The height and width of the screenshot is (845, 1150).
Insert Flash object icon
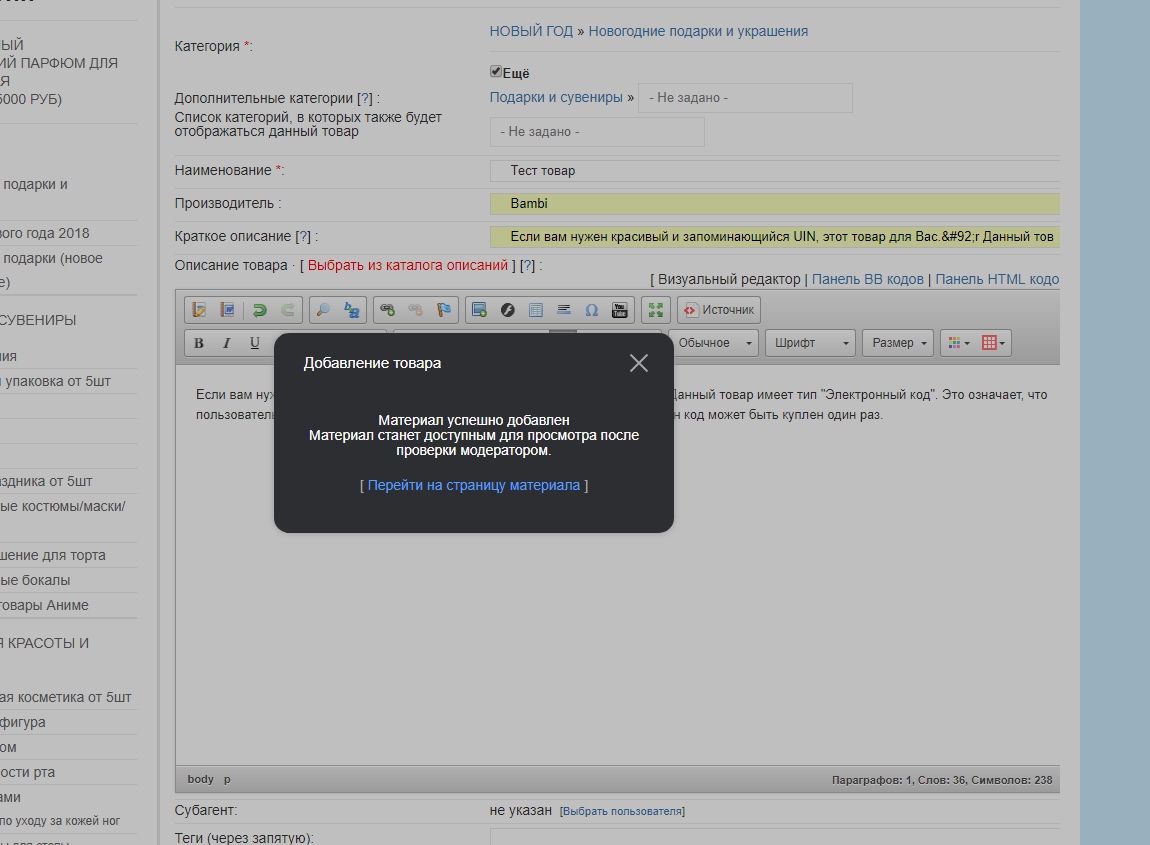coord(508,310)
